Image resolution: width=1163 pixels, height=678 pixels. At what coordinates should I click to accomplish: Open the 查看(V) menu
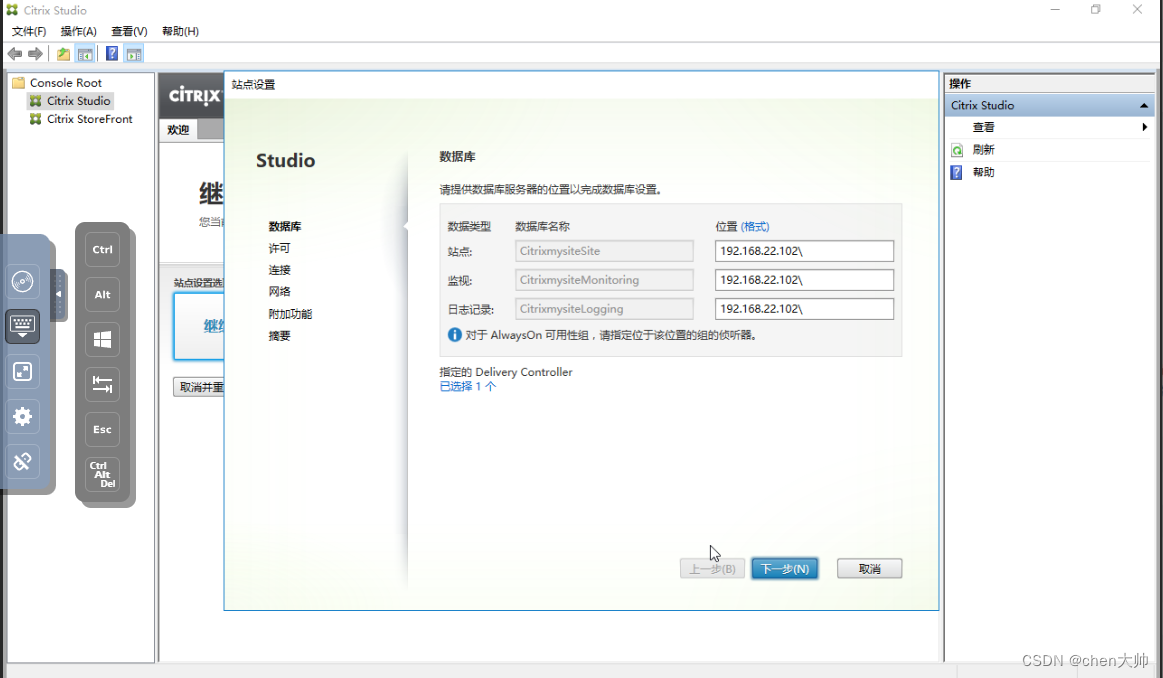129,31
